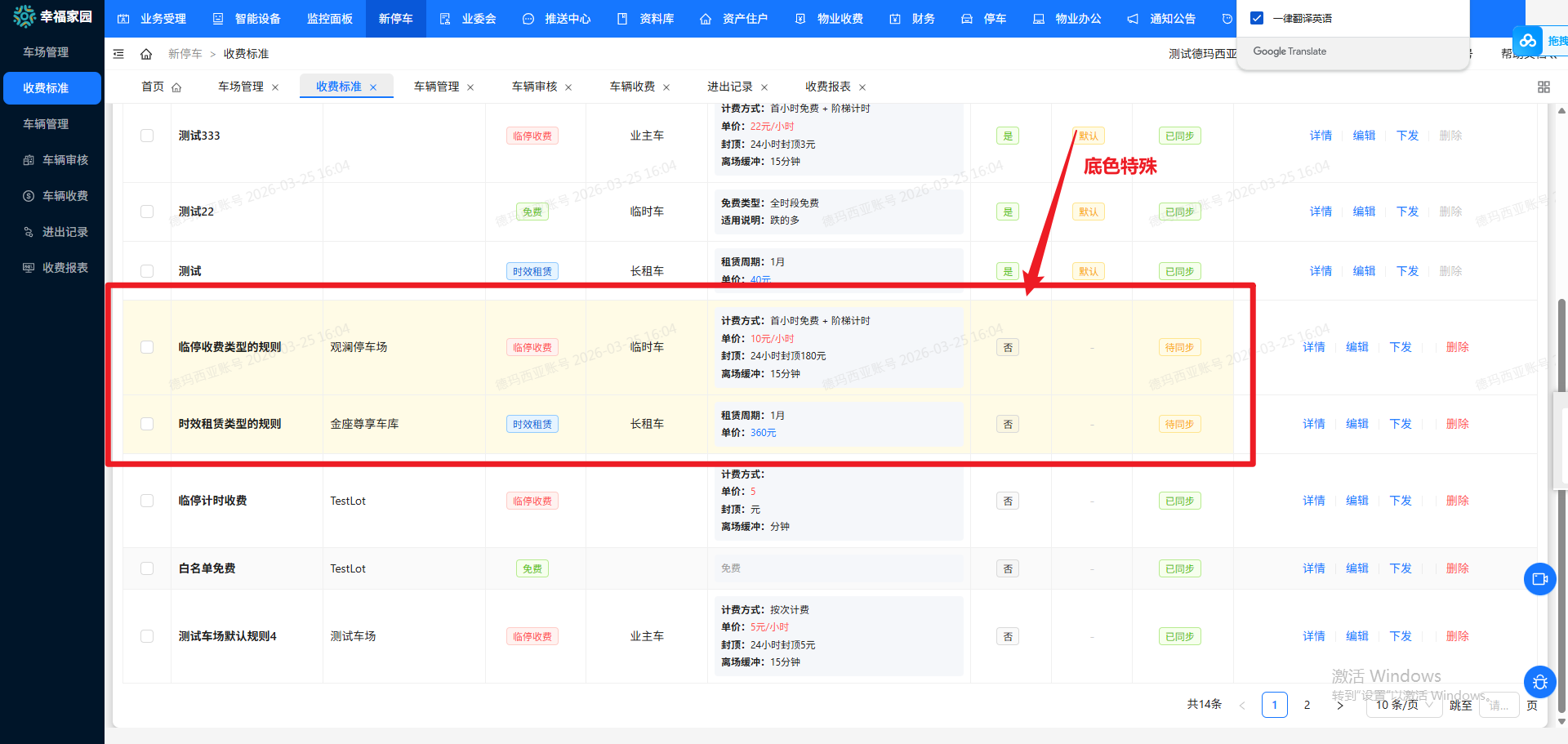Switch to the 进出记录 tab
This screenshot has height=744, width=1568.
pyautogui.click(x=729, y=87)
